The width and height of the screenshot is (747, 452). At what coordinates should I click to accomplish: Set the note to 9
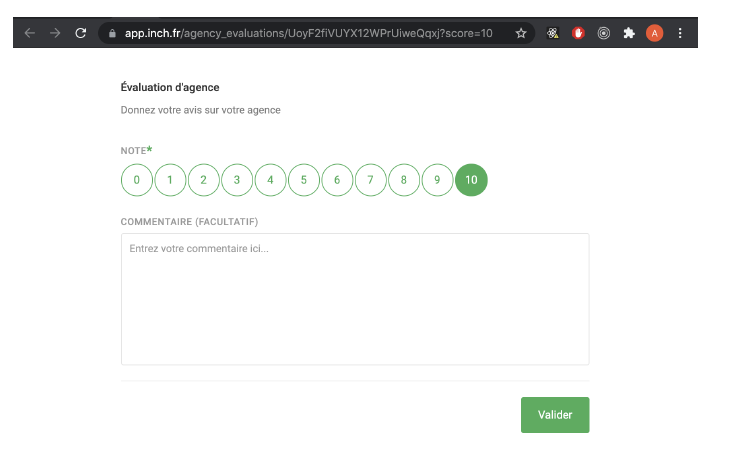pos(437,180)
